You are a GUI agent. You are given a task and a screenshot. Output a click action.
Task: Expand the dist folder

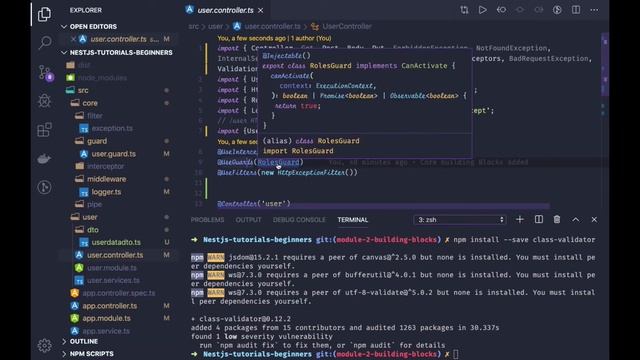point(84,65)
